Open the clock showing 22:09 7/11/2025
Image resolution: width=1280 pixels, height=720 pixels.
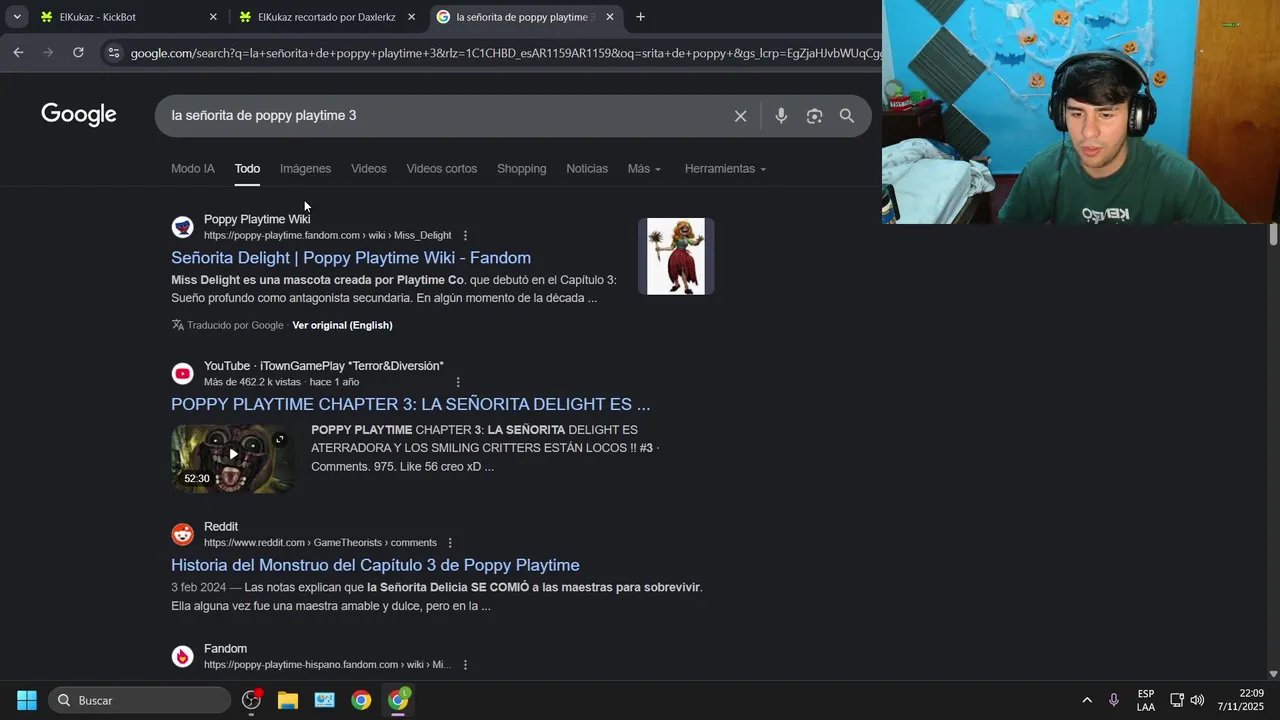[1241, 700]
